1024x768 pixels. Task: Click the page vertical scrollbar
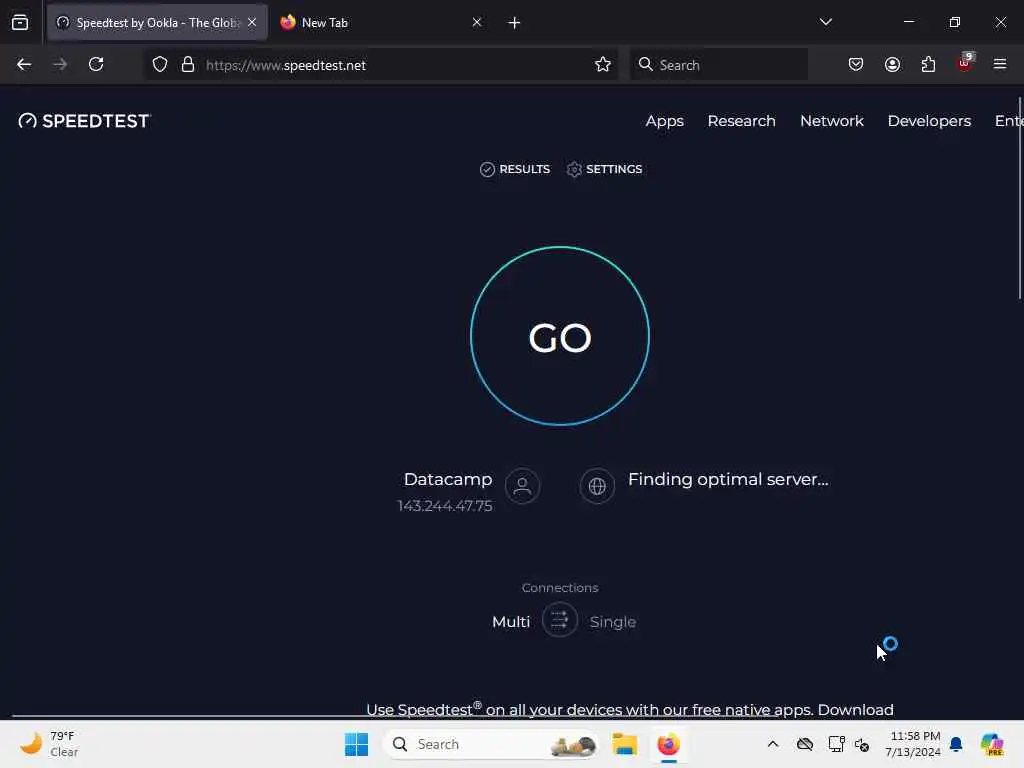[x=1020, y=199]
